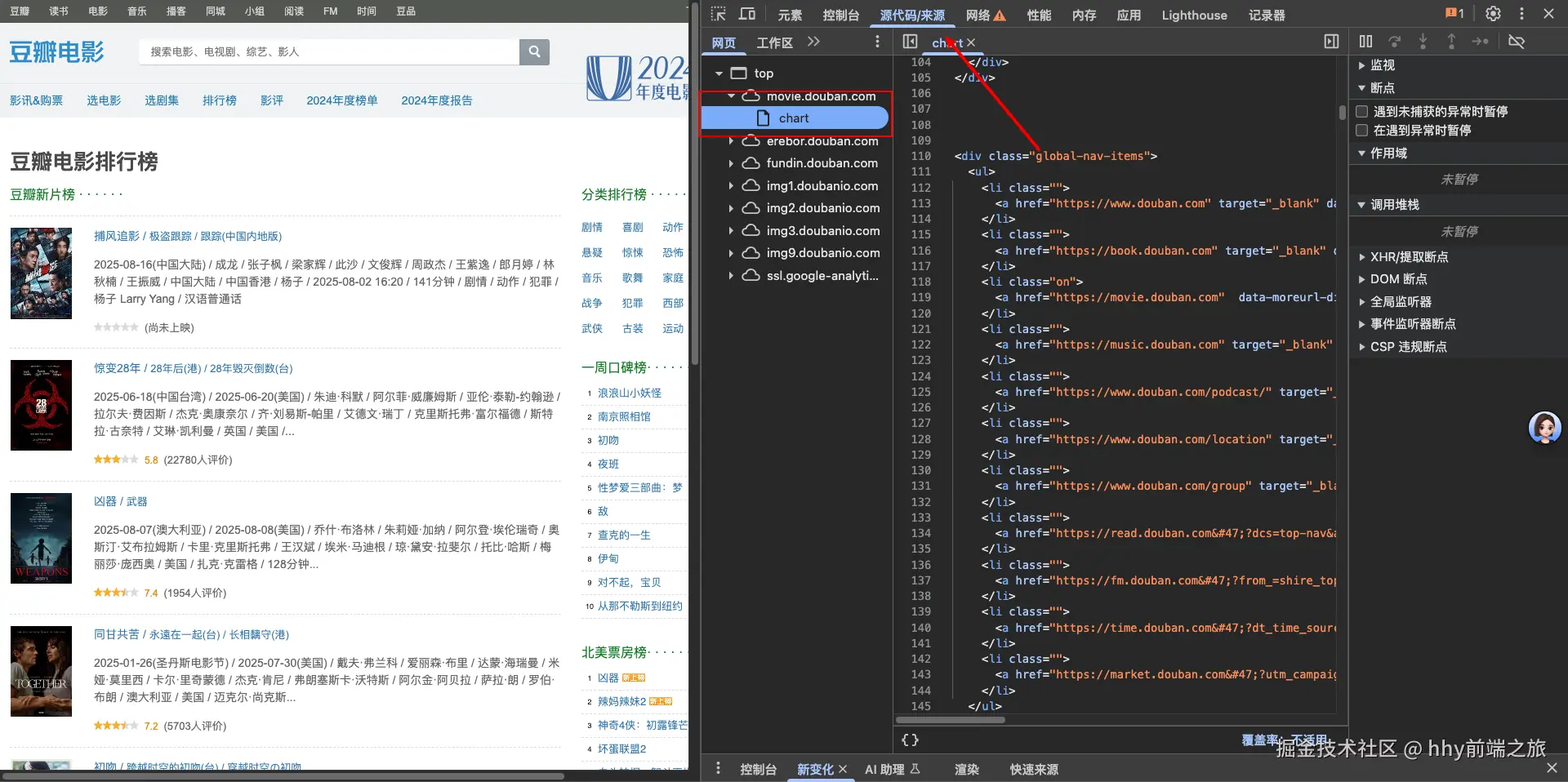Pause script execution
The height and width of the screenshot is (782, 1568).
(1365, 42)
